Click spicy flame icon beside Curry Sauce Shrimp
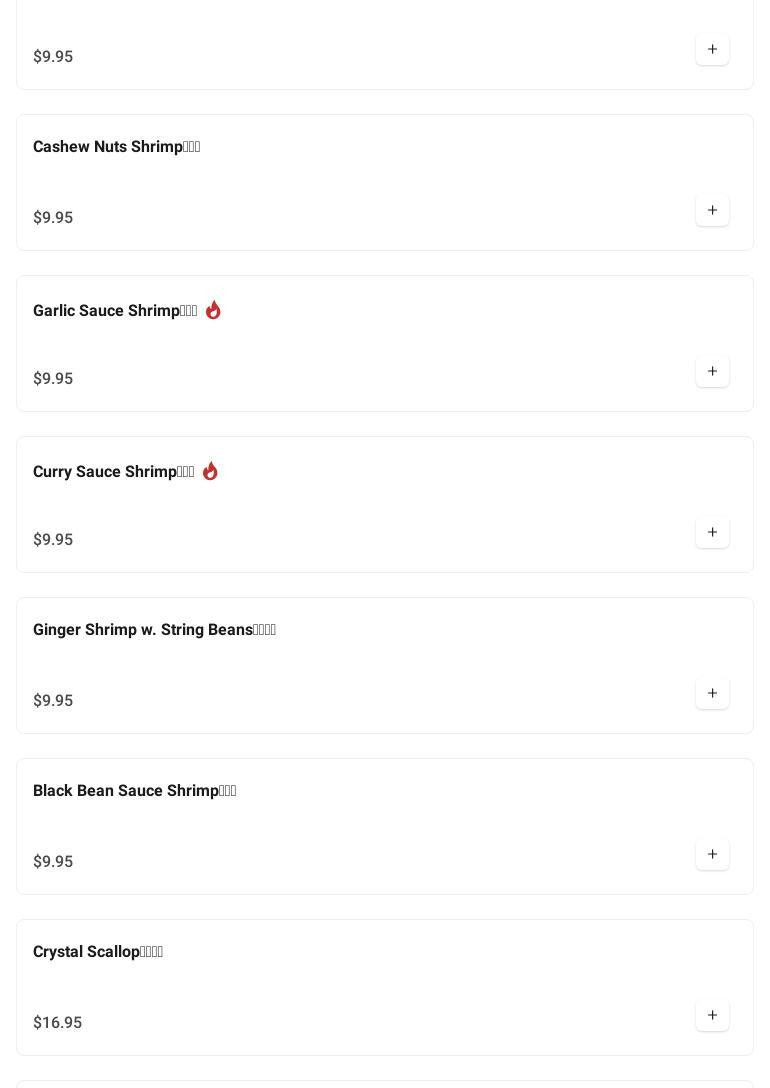This screenshot has height=1088, width=770. pyautogui.click(x=210, y=471)
